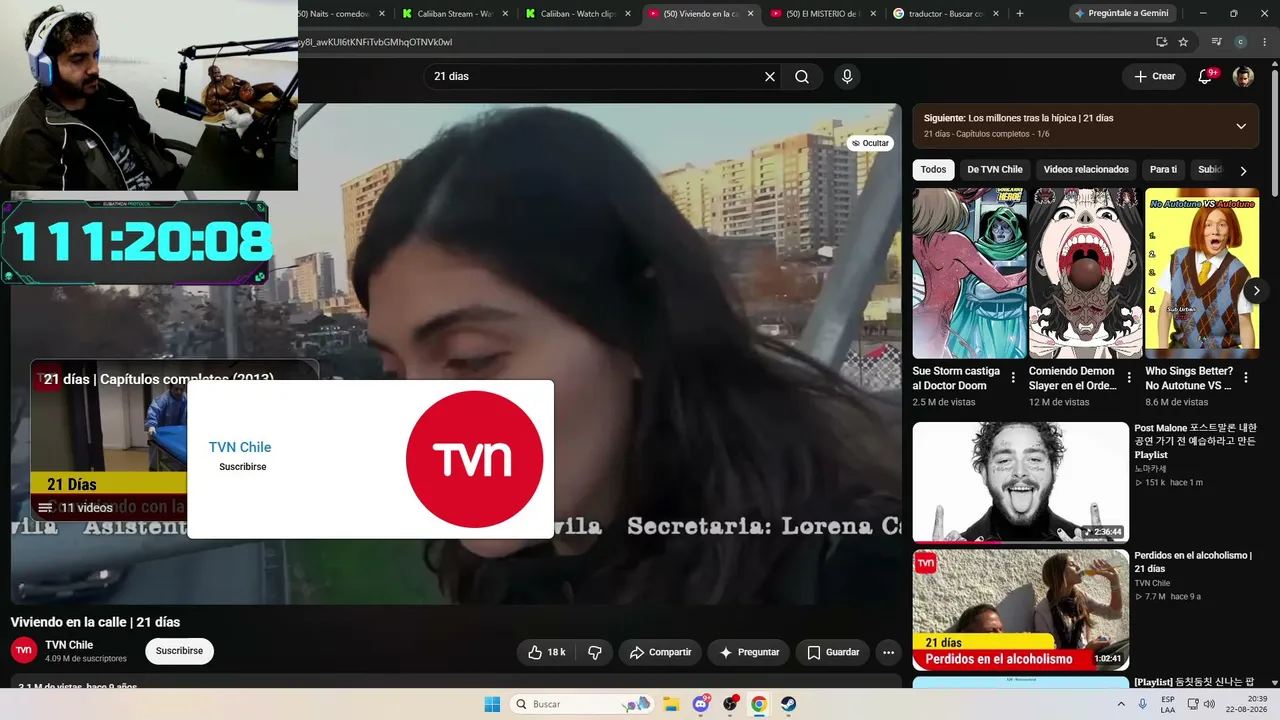Viewport: 1280px width, 720px height.
Task: Open a new browser tab
Action: click(x=1020, y=13)
